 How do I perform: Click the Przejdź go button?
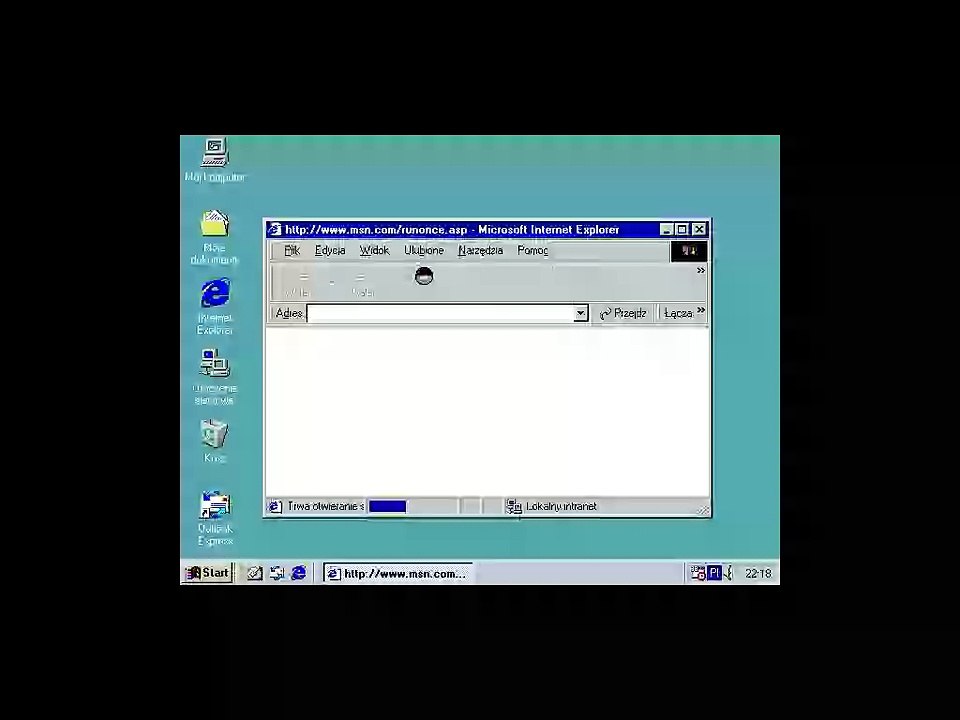(x=623, y=313)
